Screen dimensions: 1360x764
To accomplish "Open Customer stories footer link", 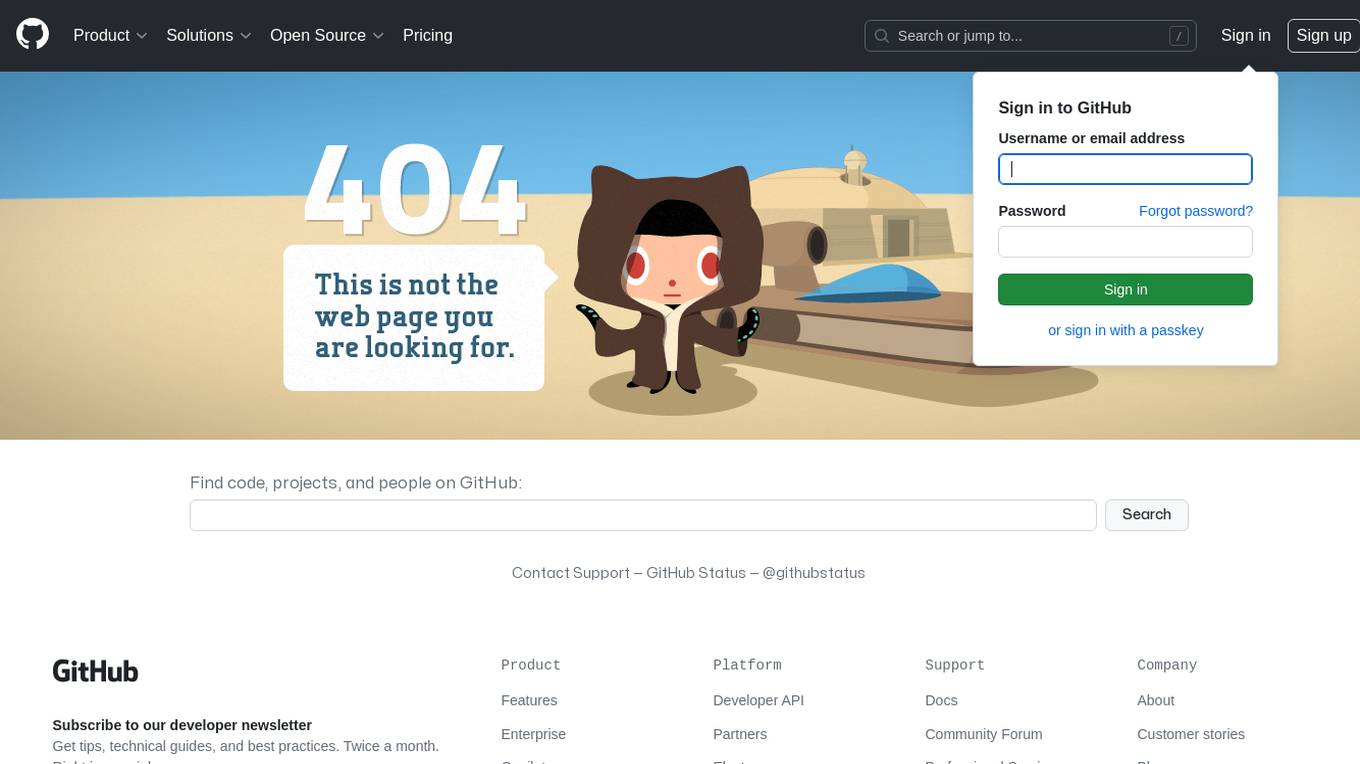I will tap(1191, 734).
